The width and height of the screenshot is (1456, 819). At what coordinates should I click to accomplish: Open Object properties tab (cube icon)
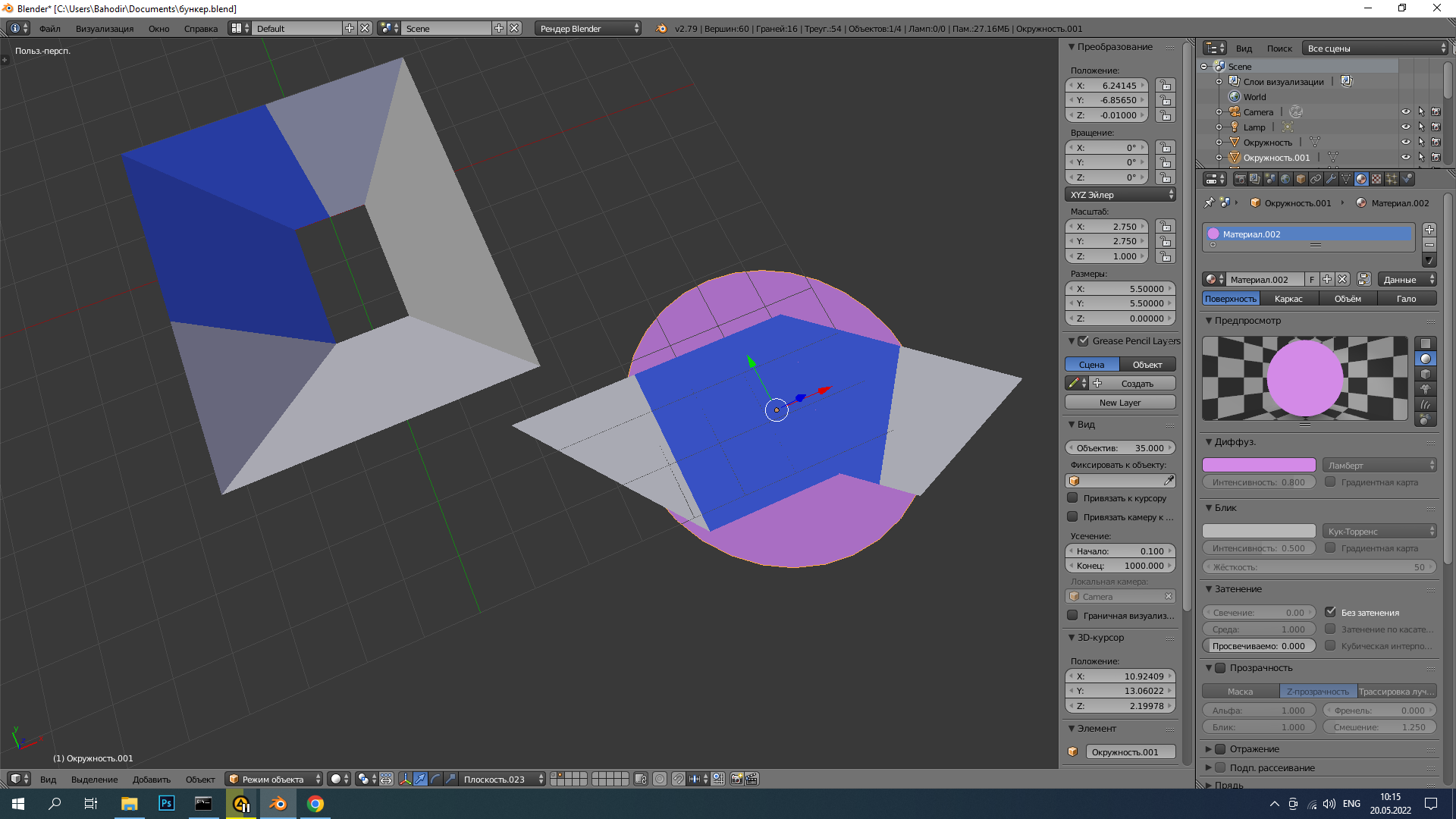click(1301, 179)
